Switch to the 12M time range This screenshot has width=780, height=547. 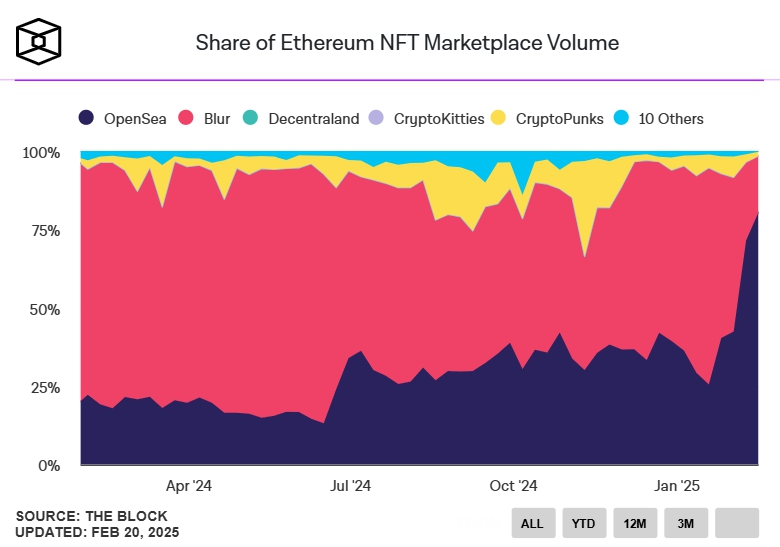pyautogui.click(x=634, y=522)
